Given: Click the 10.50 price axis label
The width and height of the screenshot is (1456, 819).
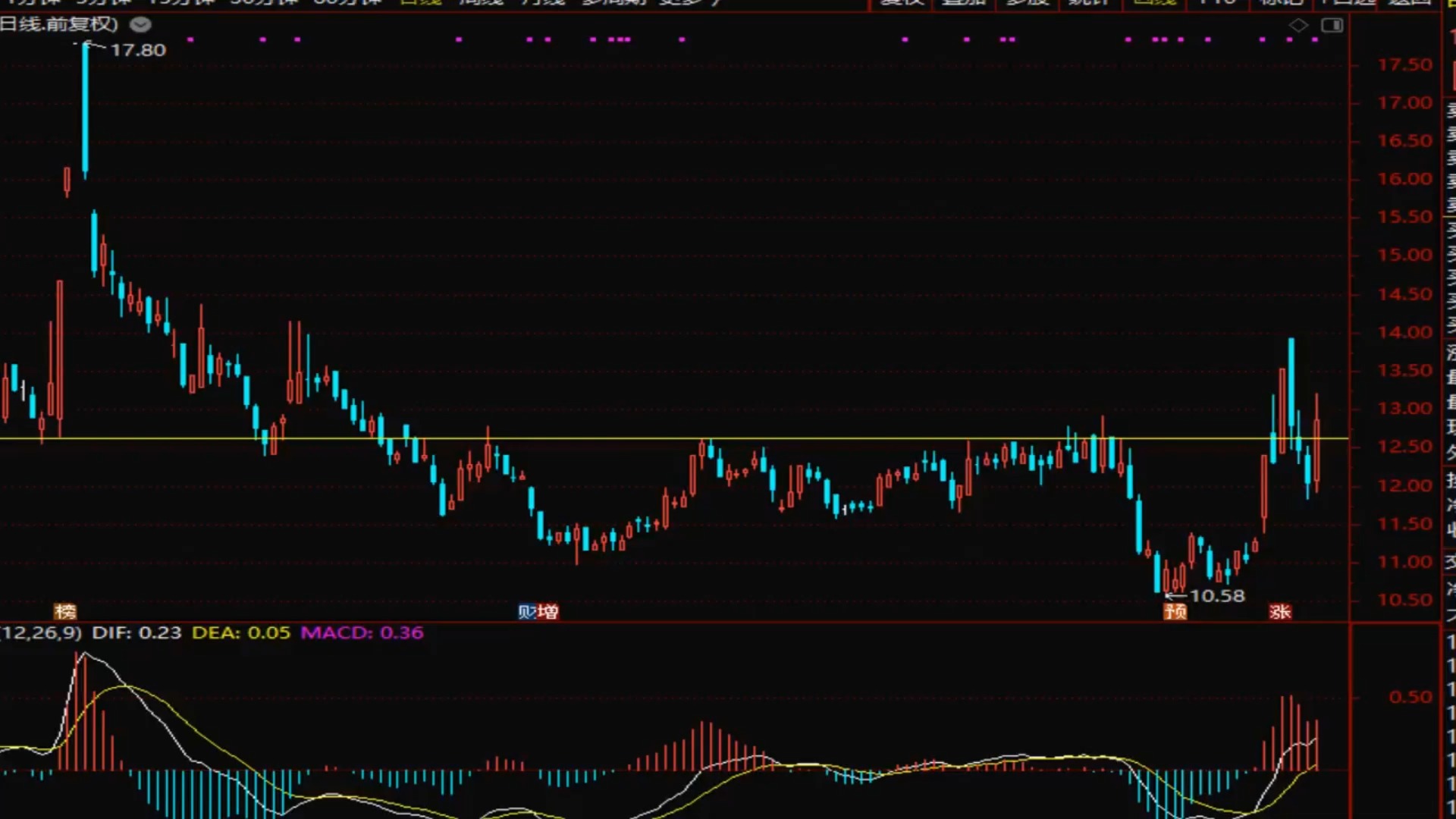Looking at the screenshot, I should click(x=1404, y=600).
